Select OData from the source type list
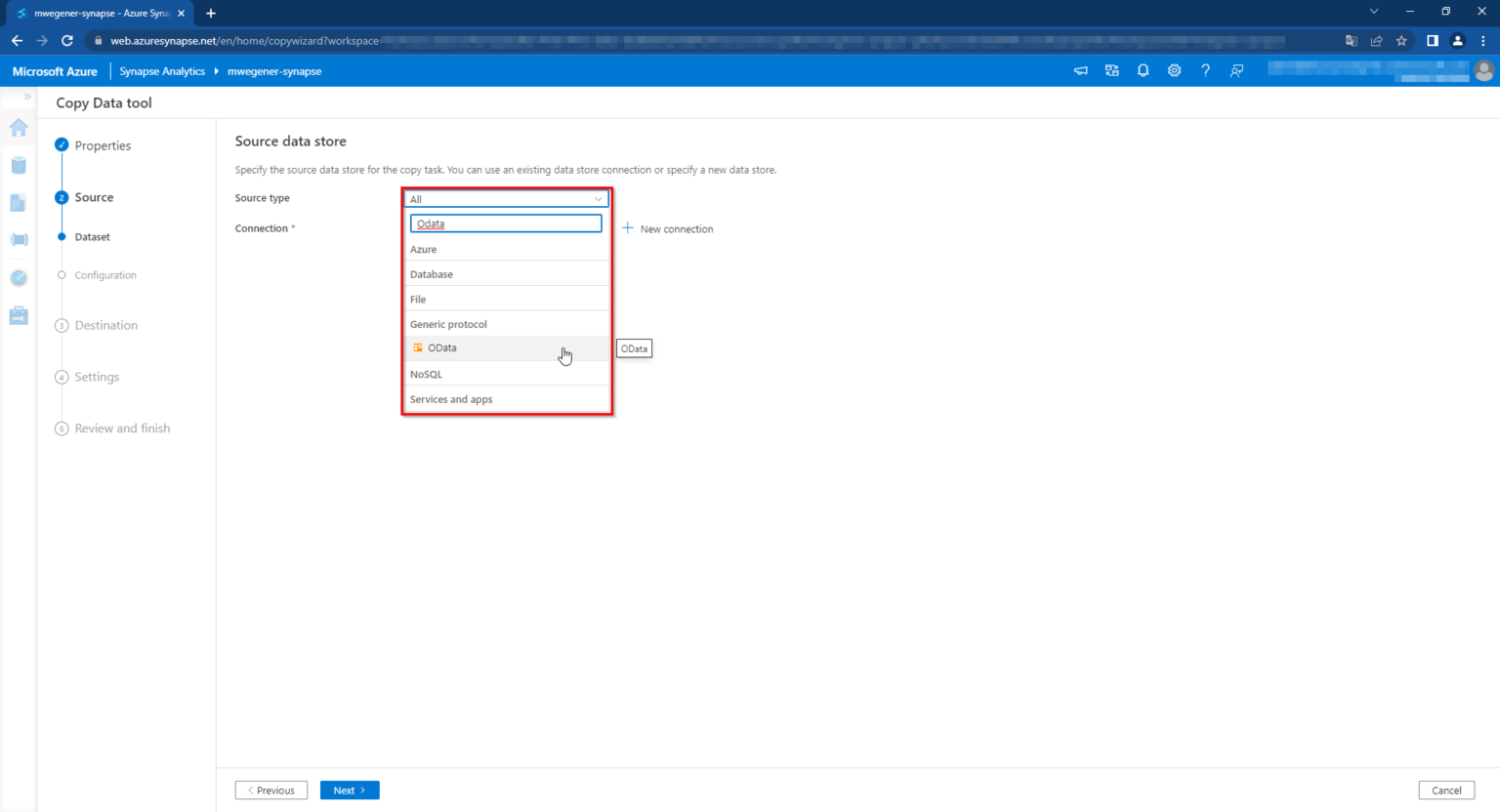This screenshot has height=812, width=1500. tap(442, 348)
